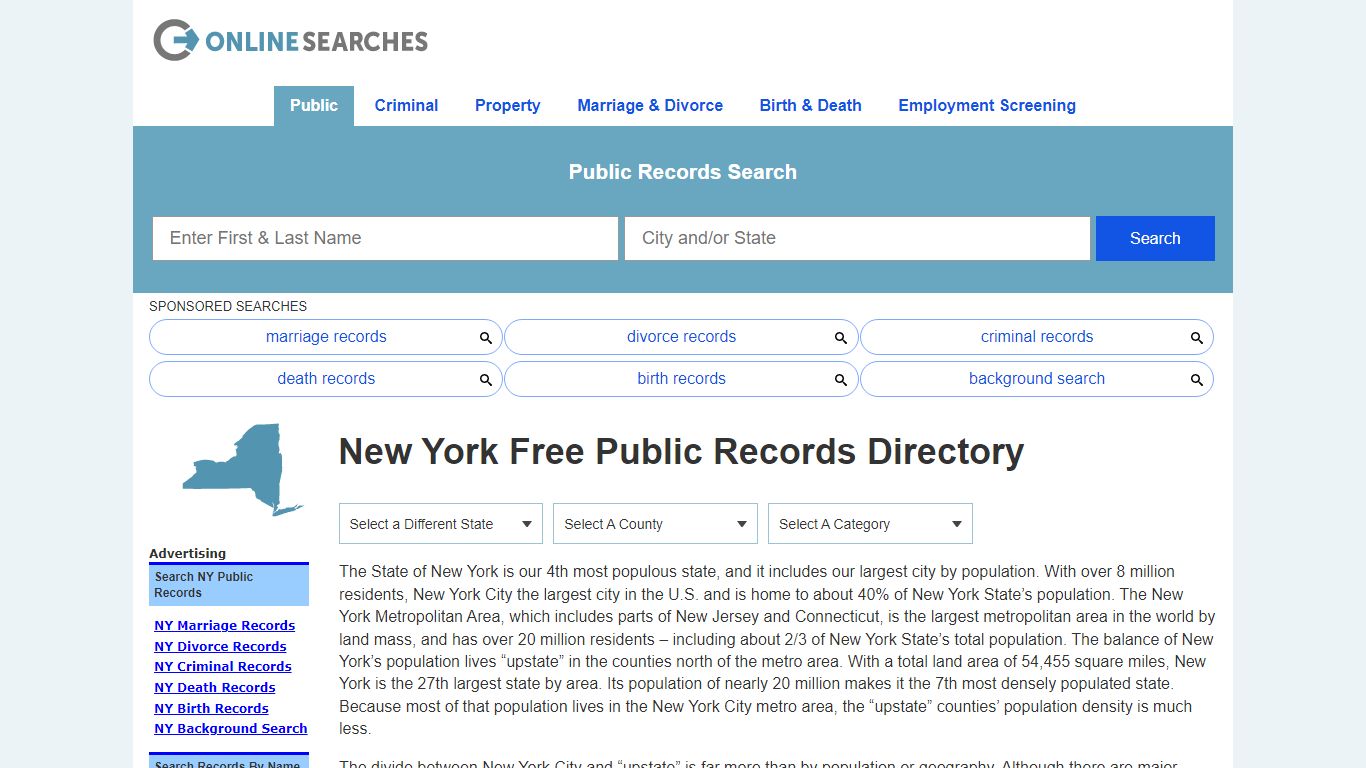Open criminal records sponsored search
1366x768 pixels.
[1037, 337]
